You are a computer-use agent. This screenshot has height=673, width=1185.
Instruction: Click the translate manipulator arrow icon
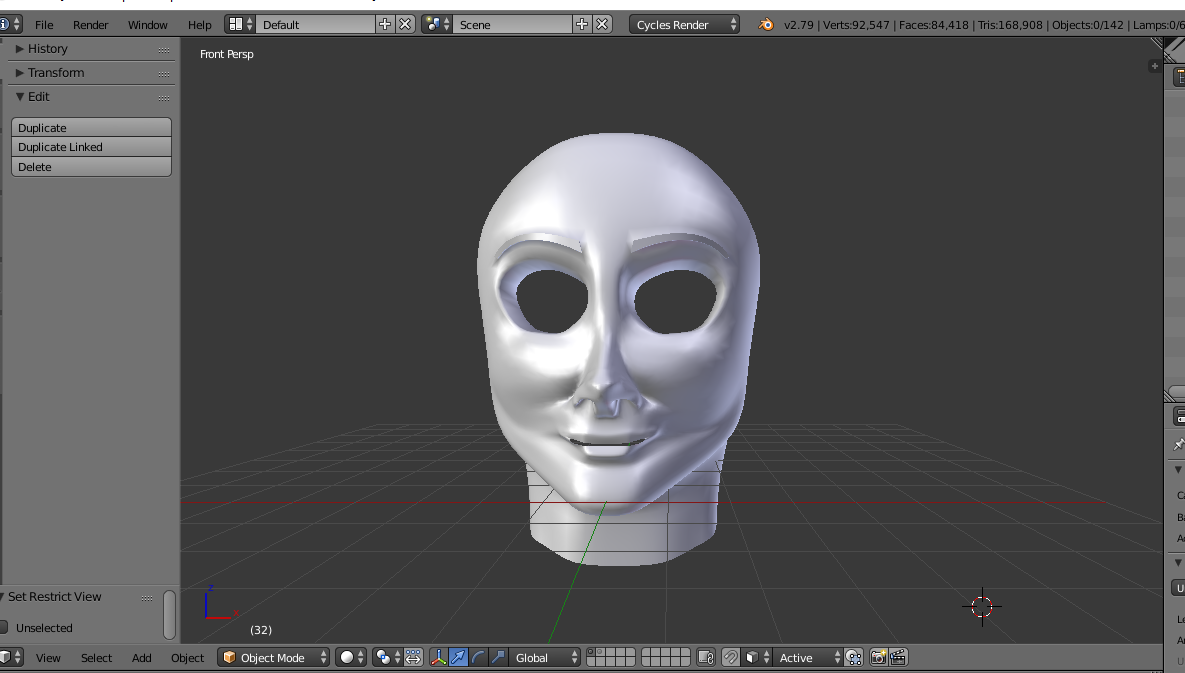(x=458, y=657)
